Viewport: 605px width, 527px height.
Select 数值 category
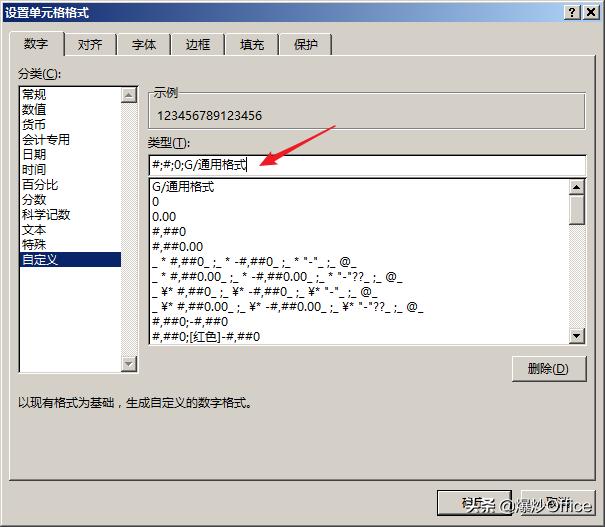tap(70, 110)
